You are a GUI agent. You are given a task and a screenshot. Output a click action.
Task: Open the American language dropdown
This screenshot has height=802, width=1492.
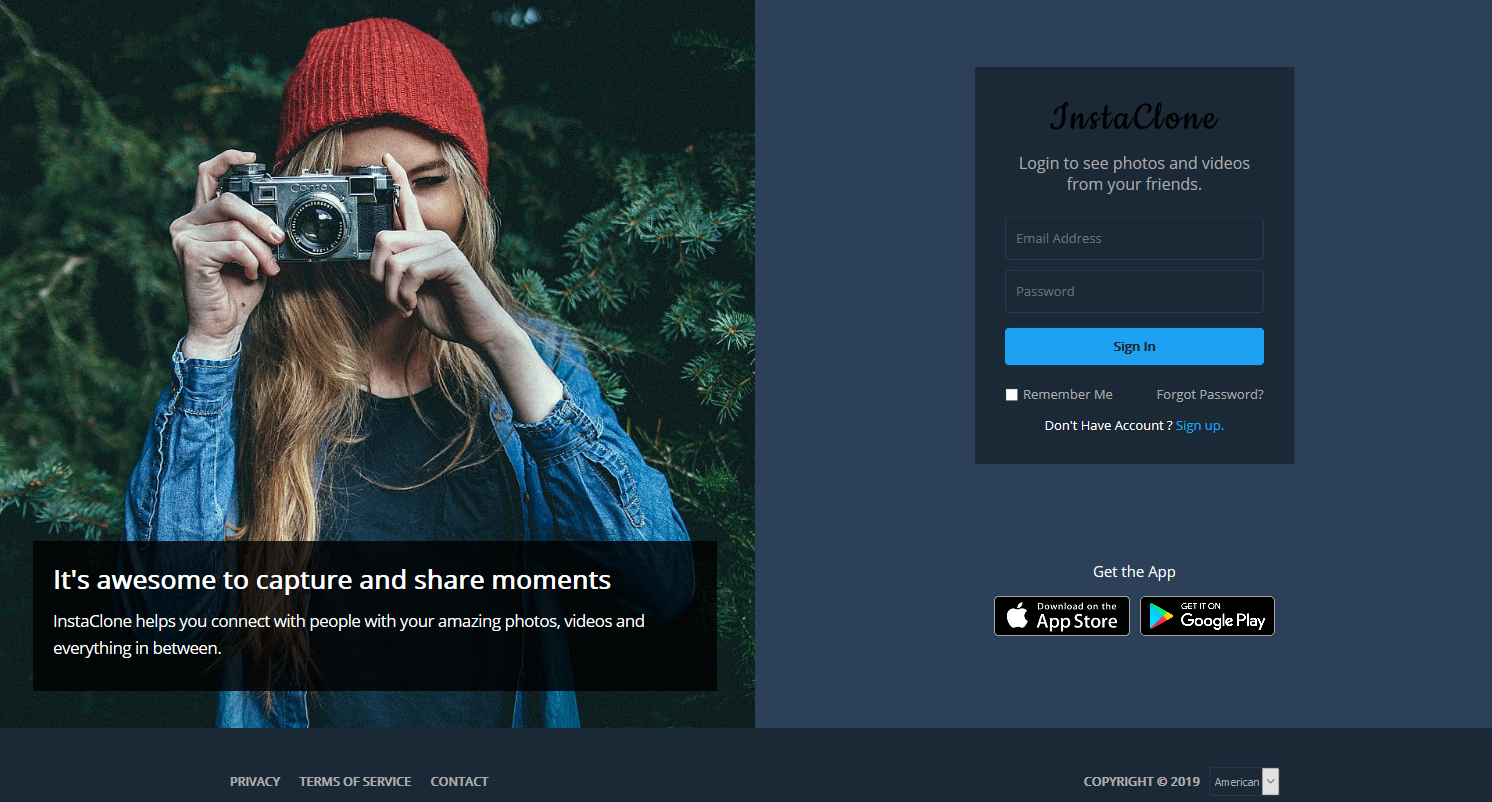pyautogui.click(x=1244, y=782)
